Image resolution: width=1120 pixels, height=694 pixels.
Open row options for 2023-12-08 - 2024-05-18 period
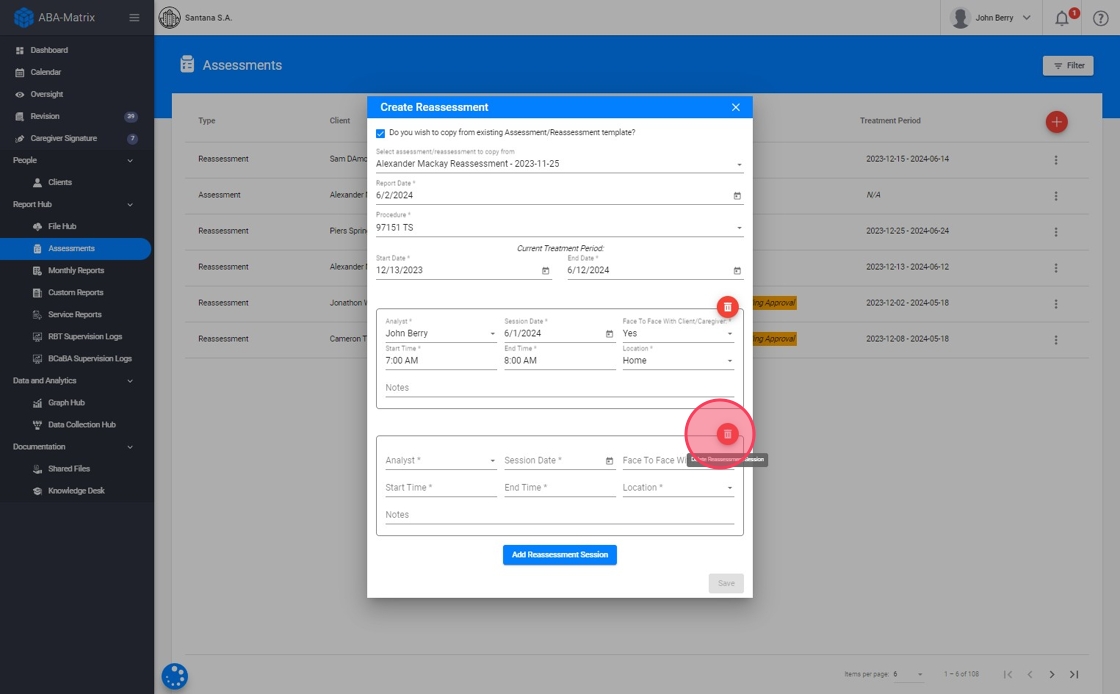pos(1056,340)
